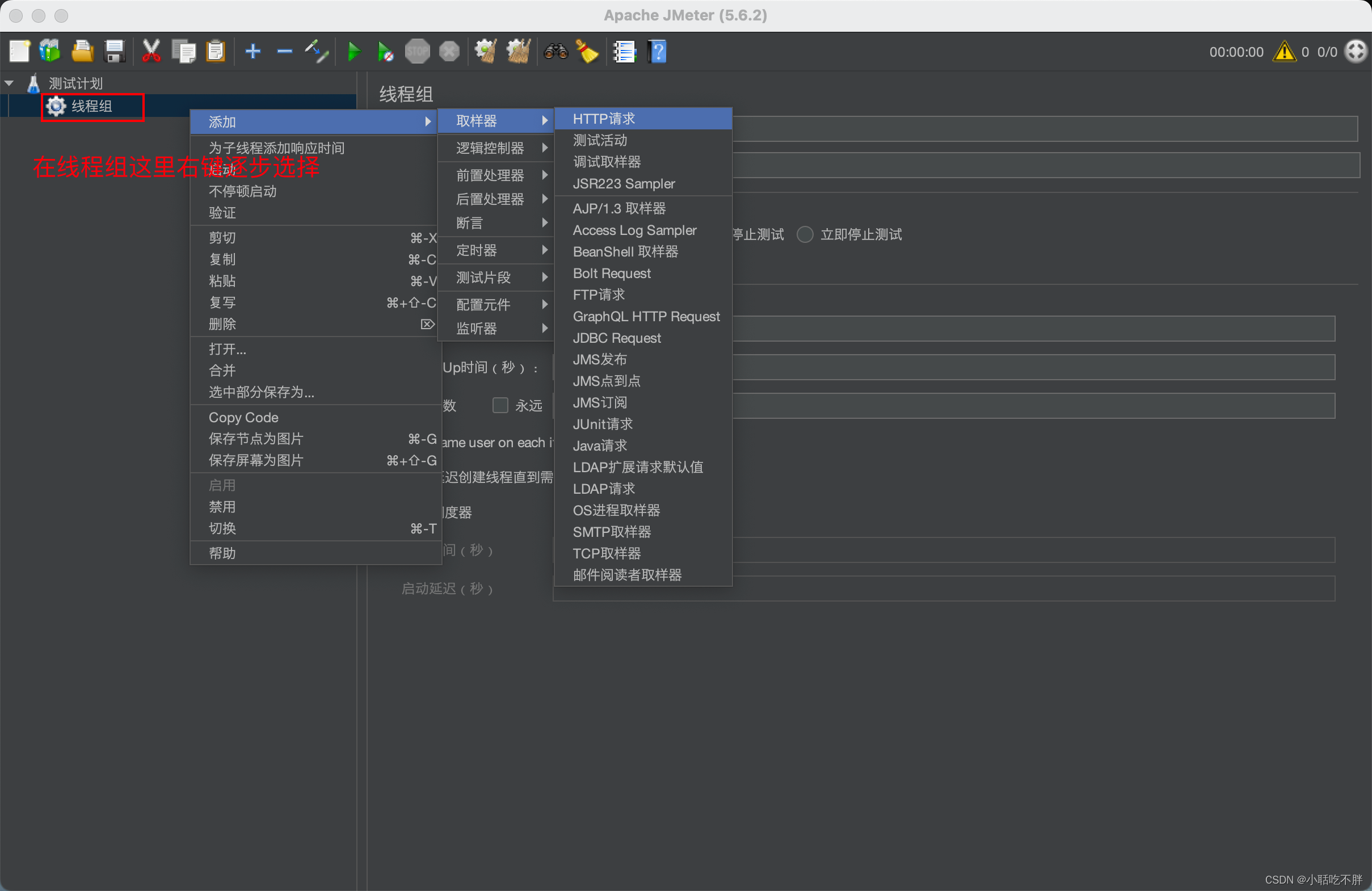Click the Expand all plus icon
Image resolution: width=1372 pixels, height=891 pixels.
(253, 51)
